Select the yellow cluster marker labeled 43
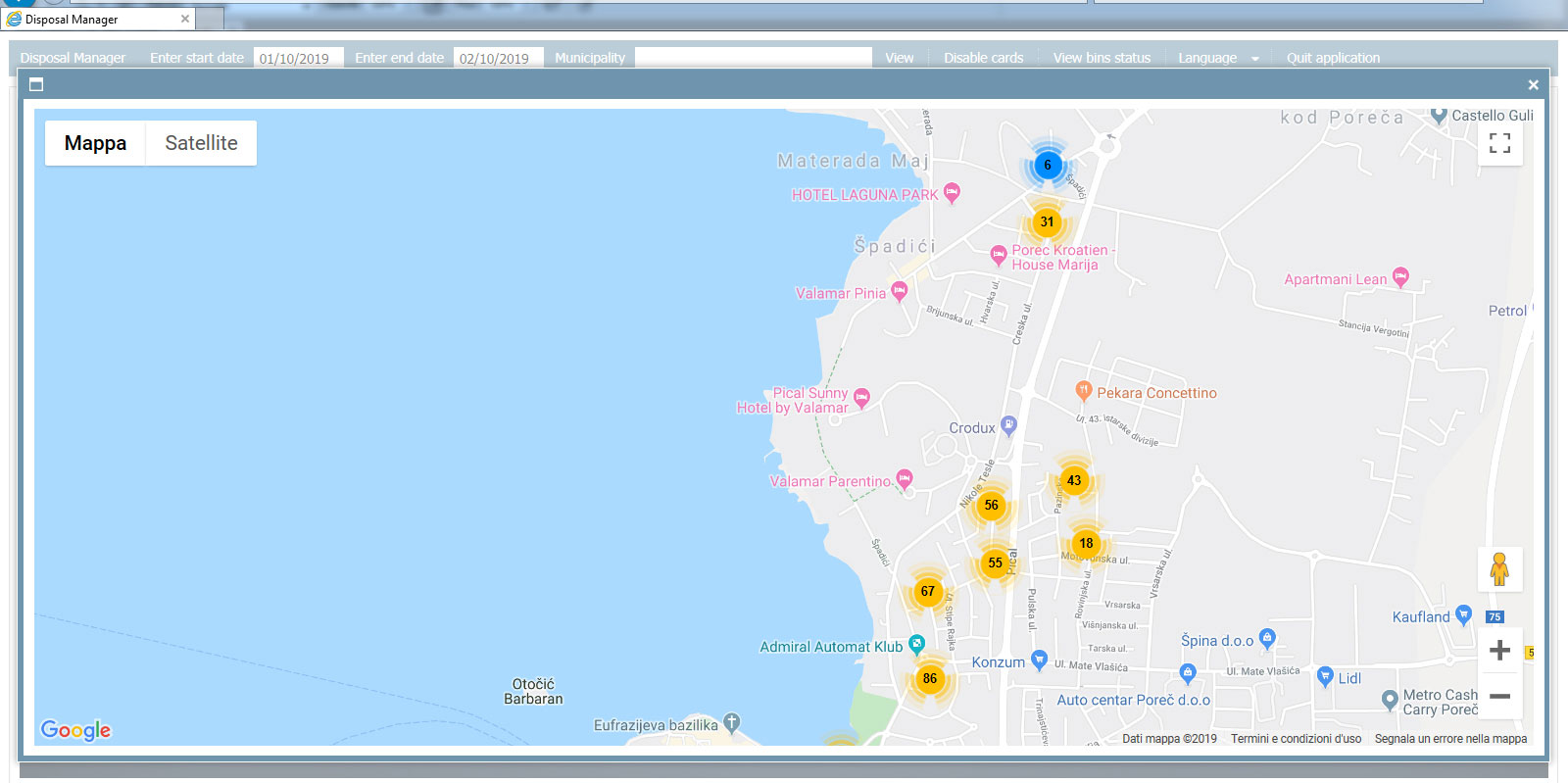Viewport: 1568px width, 783px height. (x=1074, y=480)
